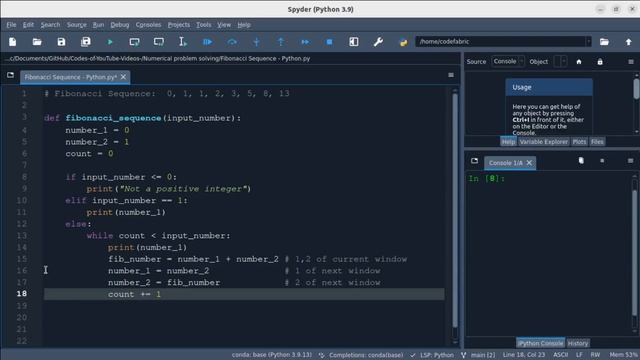Click the IPython console vertical scrollbar

(634, 253)
